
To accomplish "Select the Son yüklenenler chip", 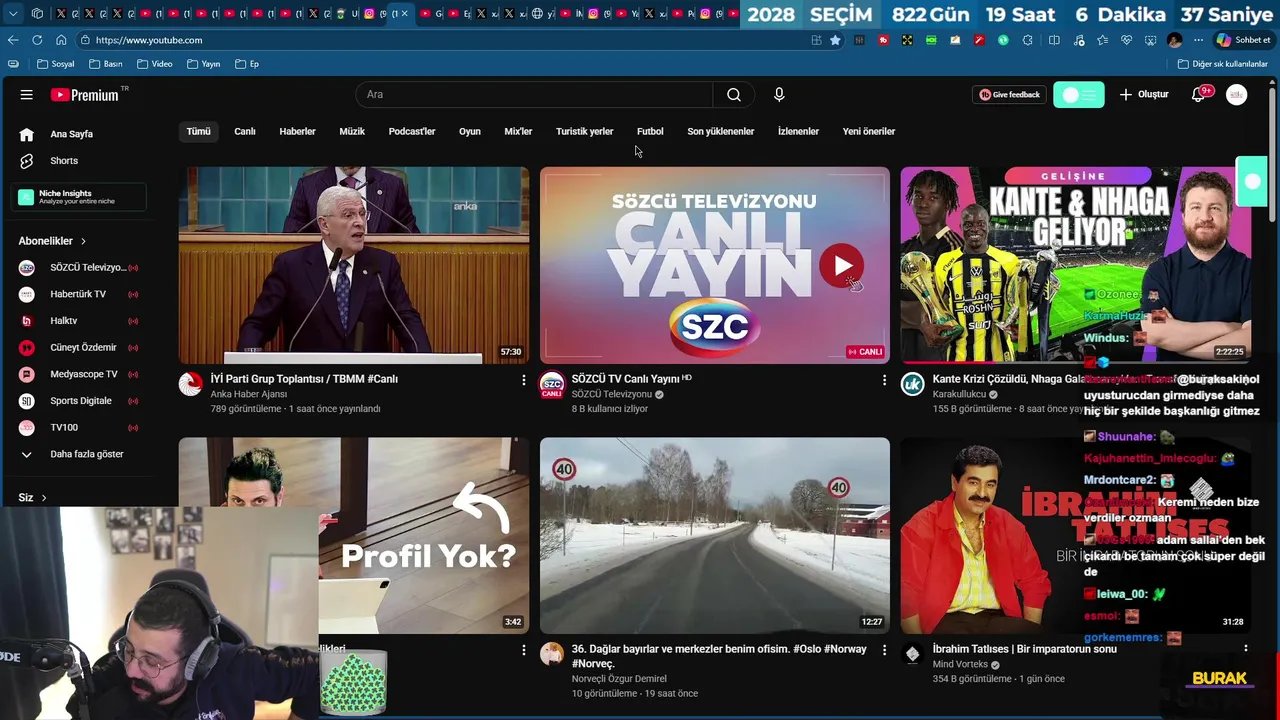I will (x=721, y=131).
